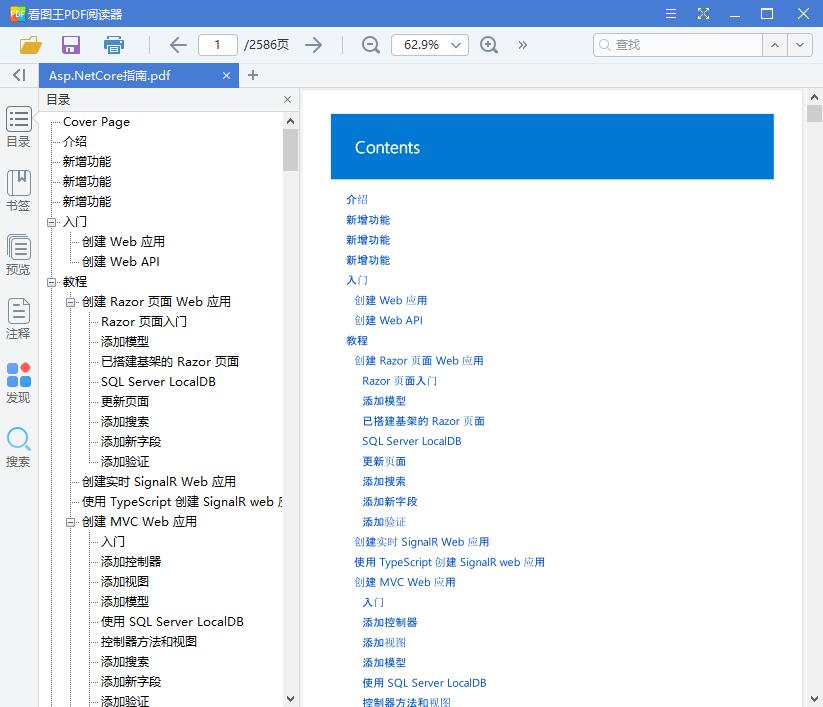Click the 查找 search input box
823x707 pixels.
678,45
